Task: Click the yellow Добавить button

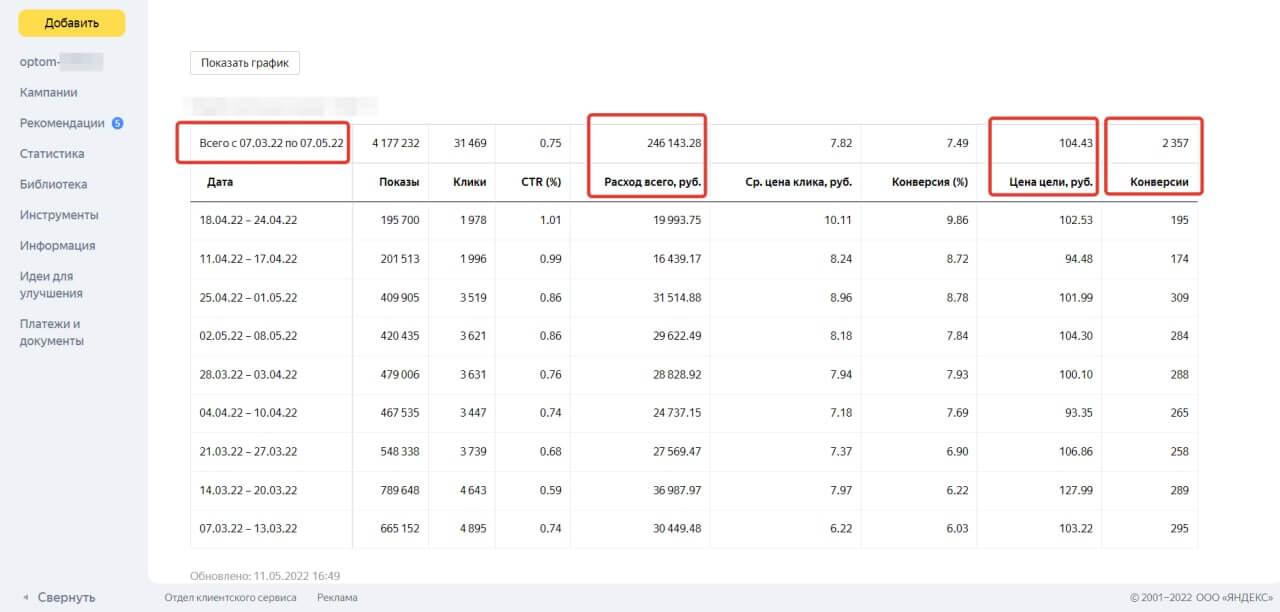Action: 72,23
